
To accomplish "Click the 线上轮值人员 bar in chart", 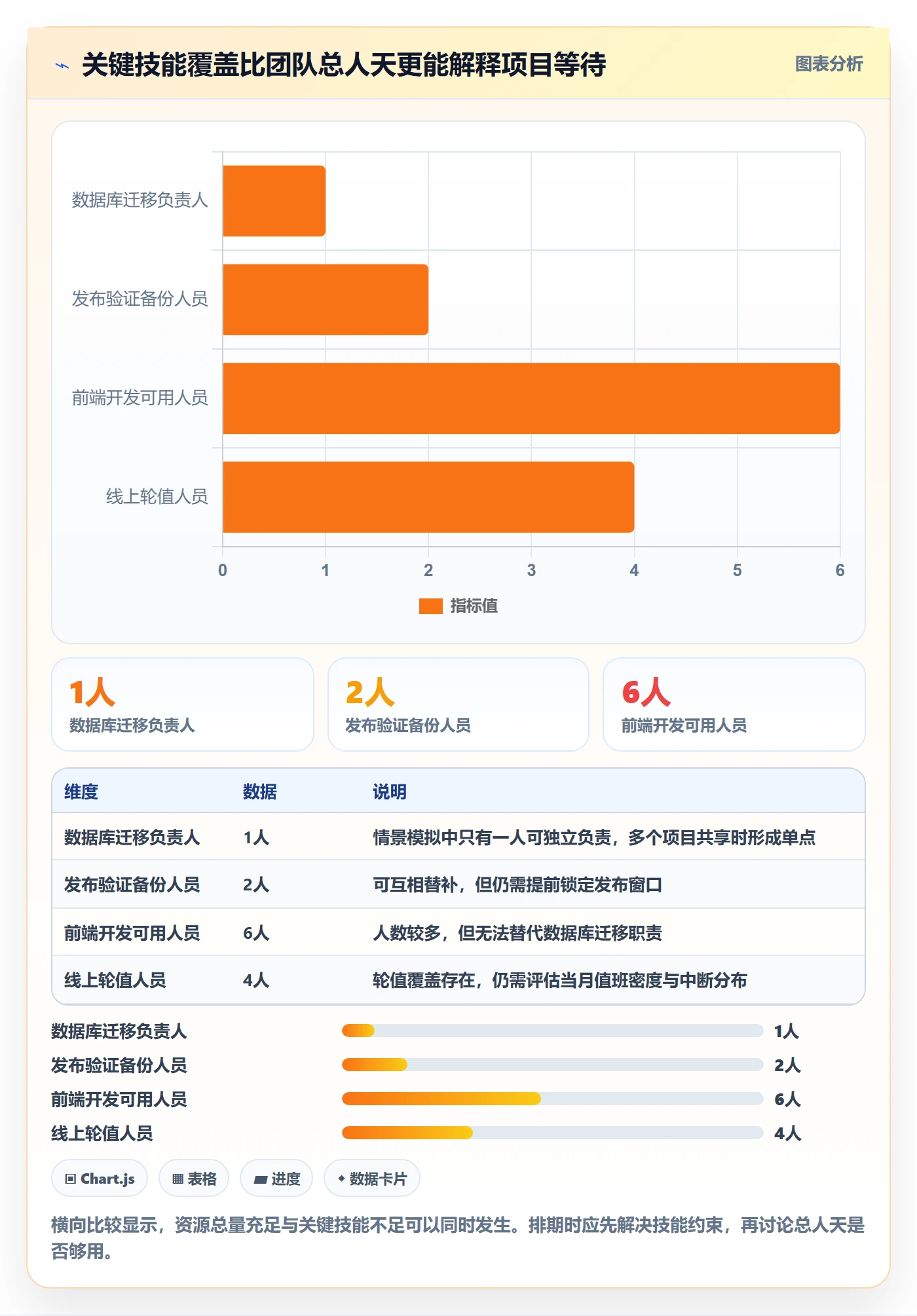I will (x=428, y=497).
